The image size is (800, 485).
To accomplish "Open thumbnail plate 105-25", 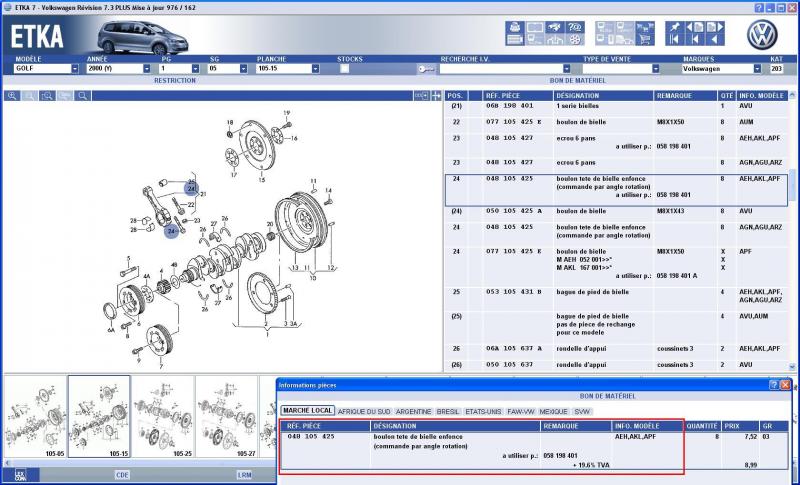I will (163, 417).
